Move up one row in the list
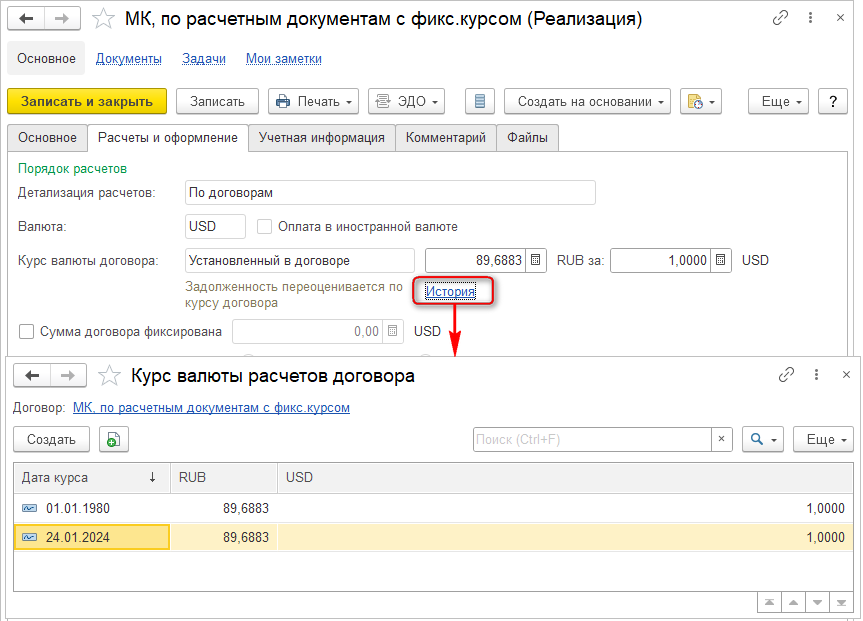Screen dimensions: 863x621 [x=793, y=603]
